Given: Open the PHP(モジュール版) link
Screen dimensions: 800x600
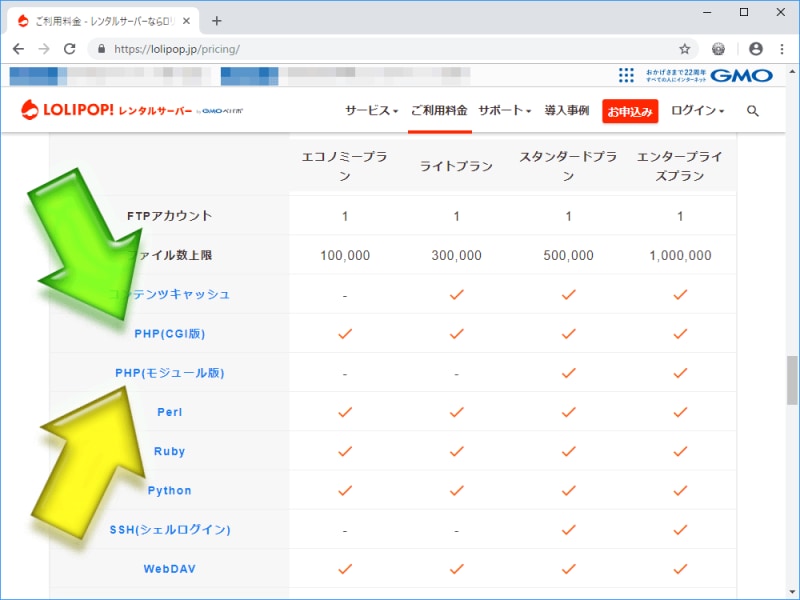Looking at the screenshot, I should 169,373.
